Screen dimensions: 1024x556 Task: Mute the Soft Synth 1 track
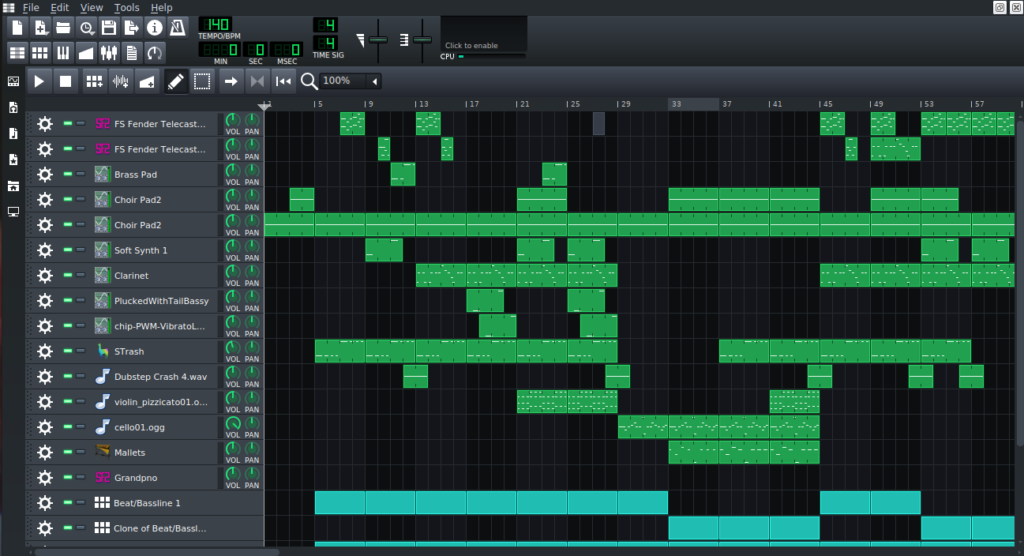(x=67, y=250)
